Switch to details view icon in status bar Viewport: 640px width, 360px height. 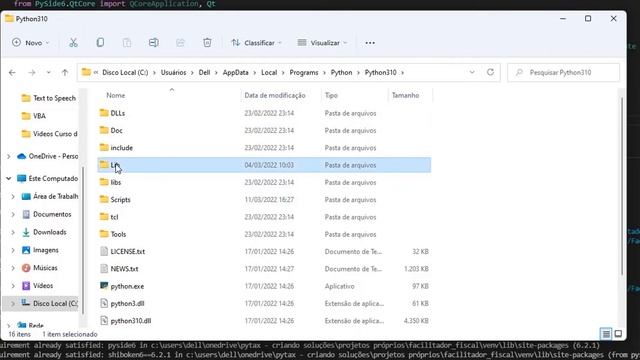[x=606, y=334]
